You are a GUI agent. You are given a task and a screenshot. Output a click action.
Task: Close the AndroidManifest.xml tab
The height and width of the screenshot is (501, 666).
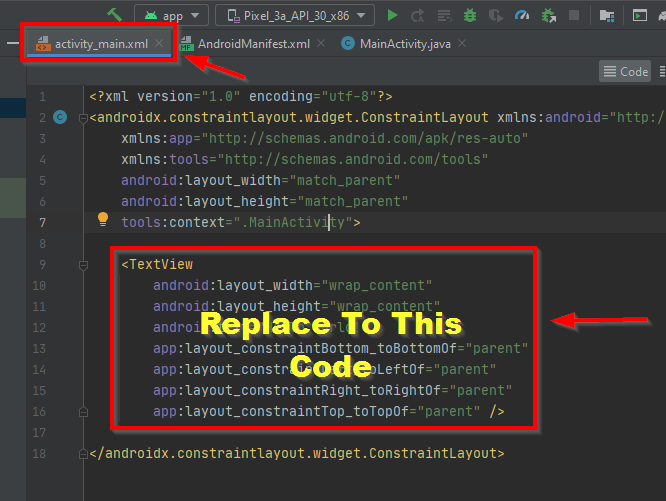click(321, 43)
